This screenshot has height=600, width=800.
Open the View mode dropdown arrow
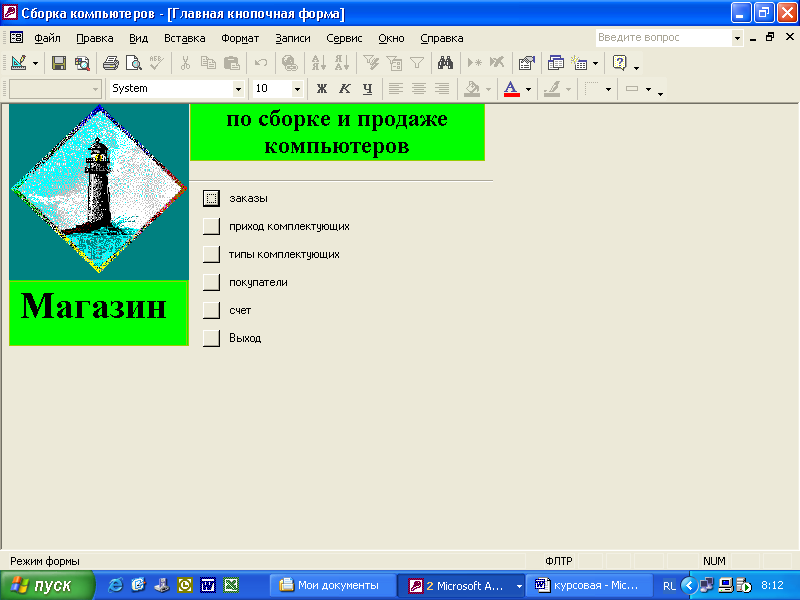tap(35, 64)
